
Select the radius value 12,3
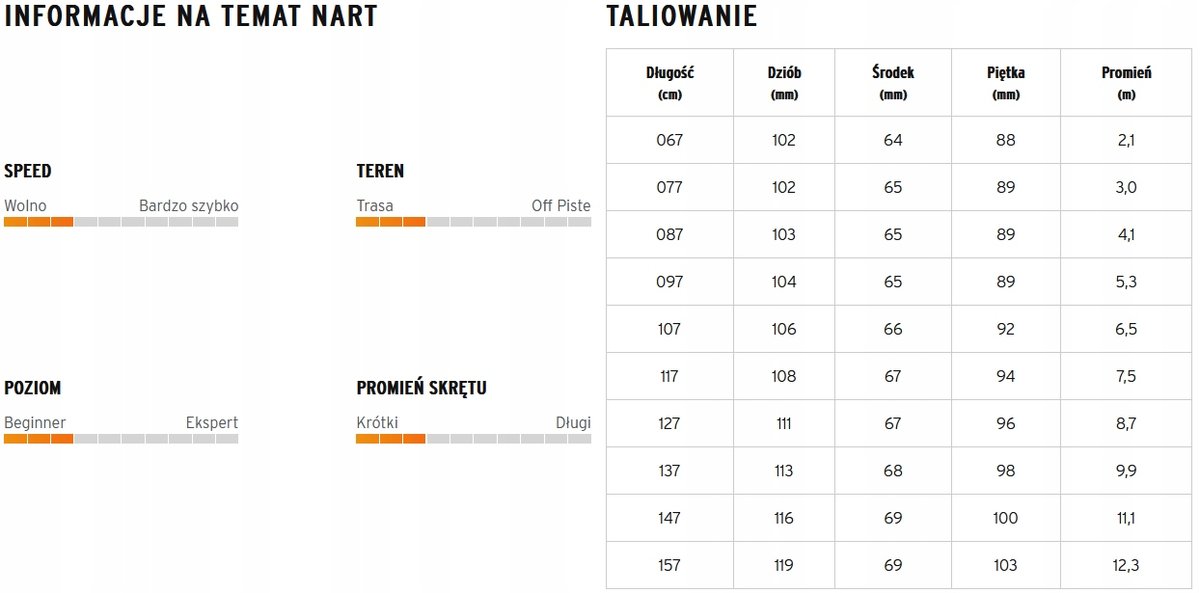point(1126,565)
